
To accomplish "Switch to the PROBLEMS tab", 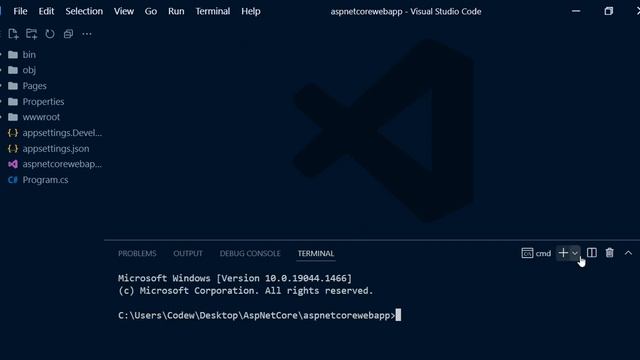I will (x=137, y=253).
